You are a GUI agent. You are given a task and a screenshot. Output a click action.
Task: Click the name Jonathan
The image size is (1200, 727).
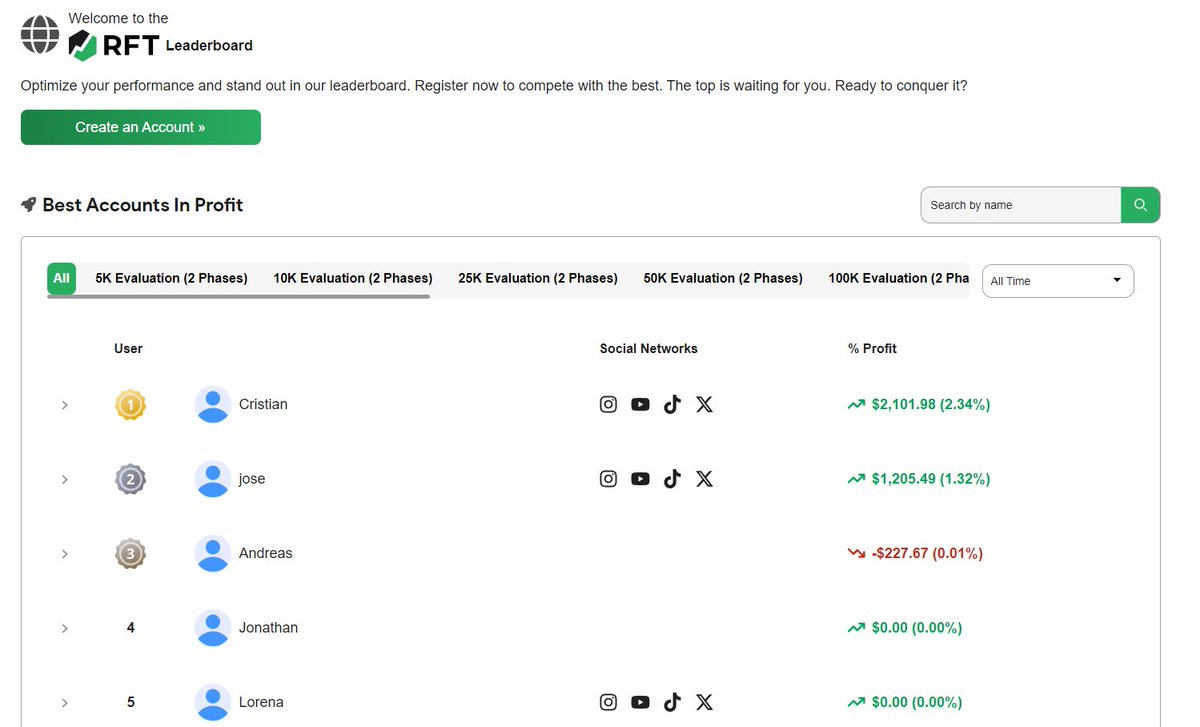(268, 628)
